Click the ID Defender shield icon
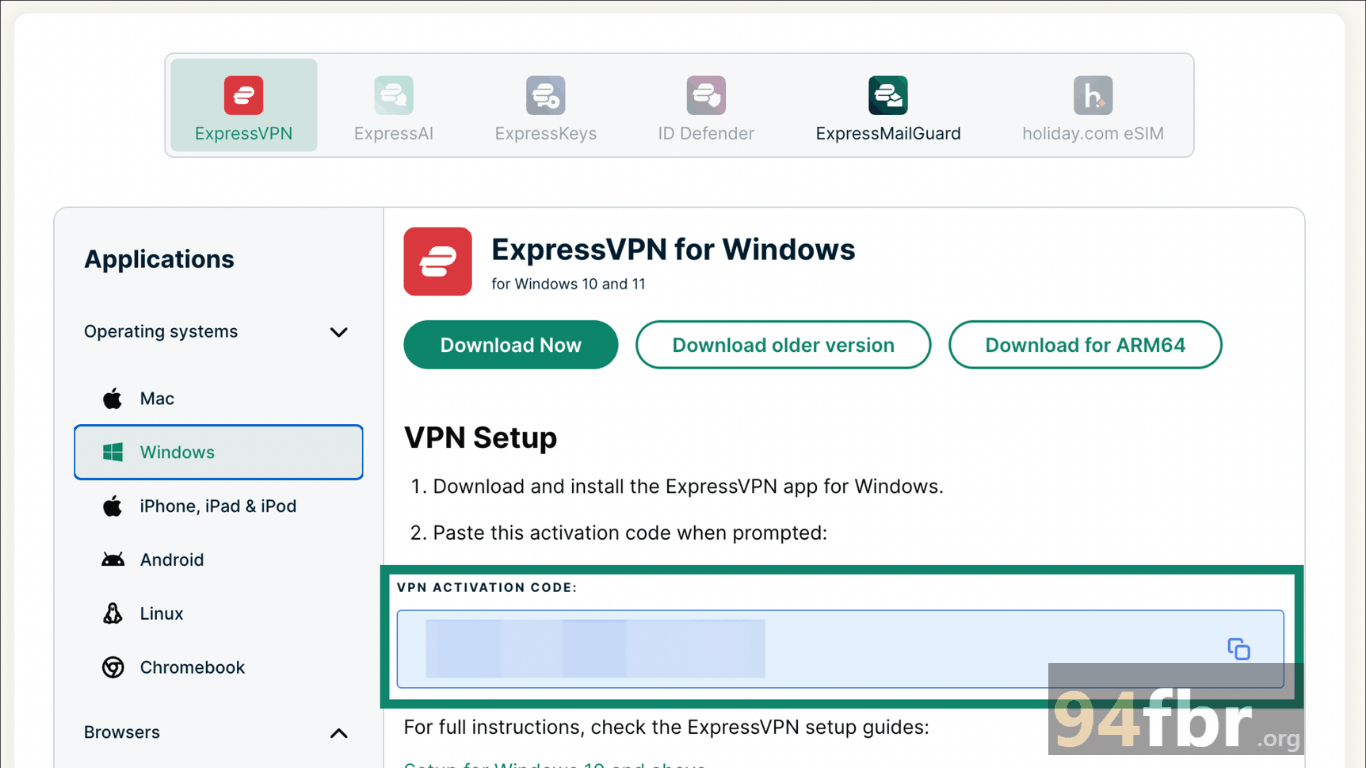This screenshot has height=768, width=1366. tap(706, 95)
